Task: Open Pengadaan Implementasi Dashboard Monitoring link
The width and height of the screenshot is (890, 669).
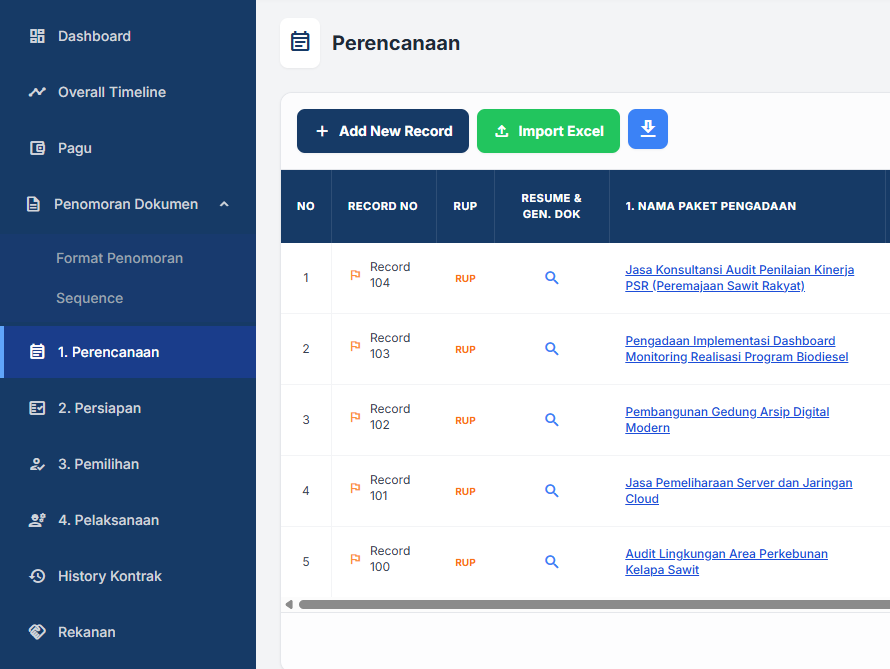Action: [737, 349]
